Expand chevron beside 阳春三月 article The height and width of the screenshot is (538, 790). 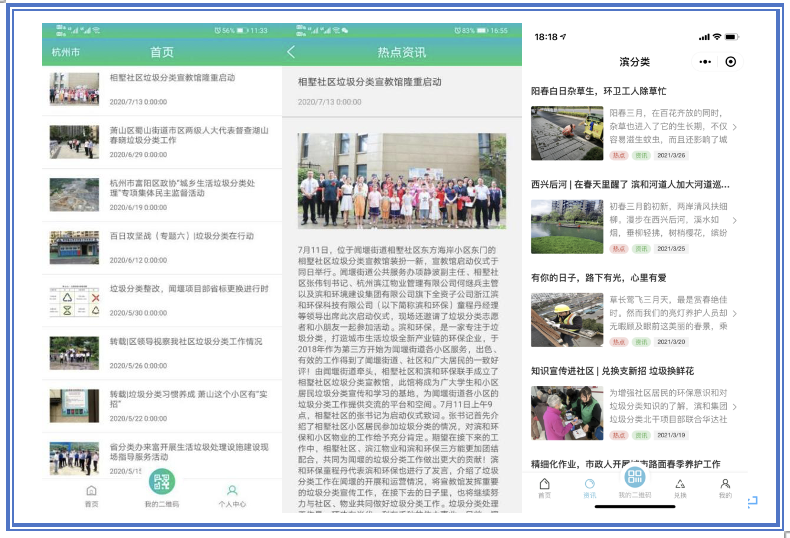[735, 128]
